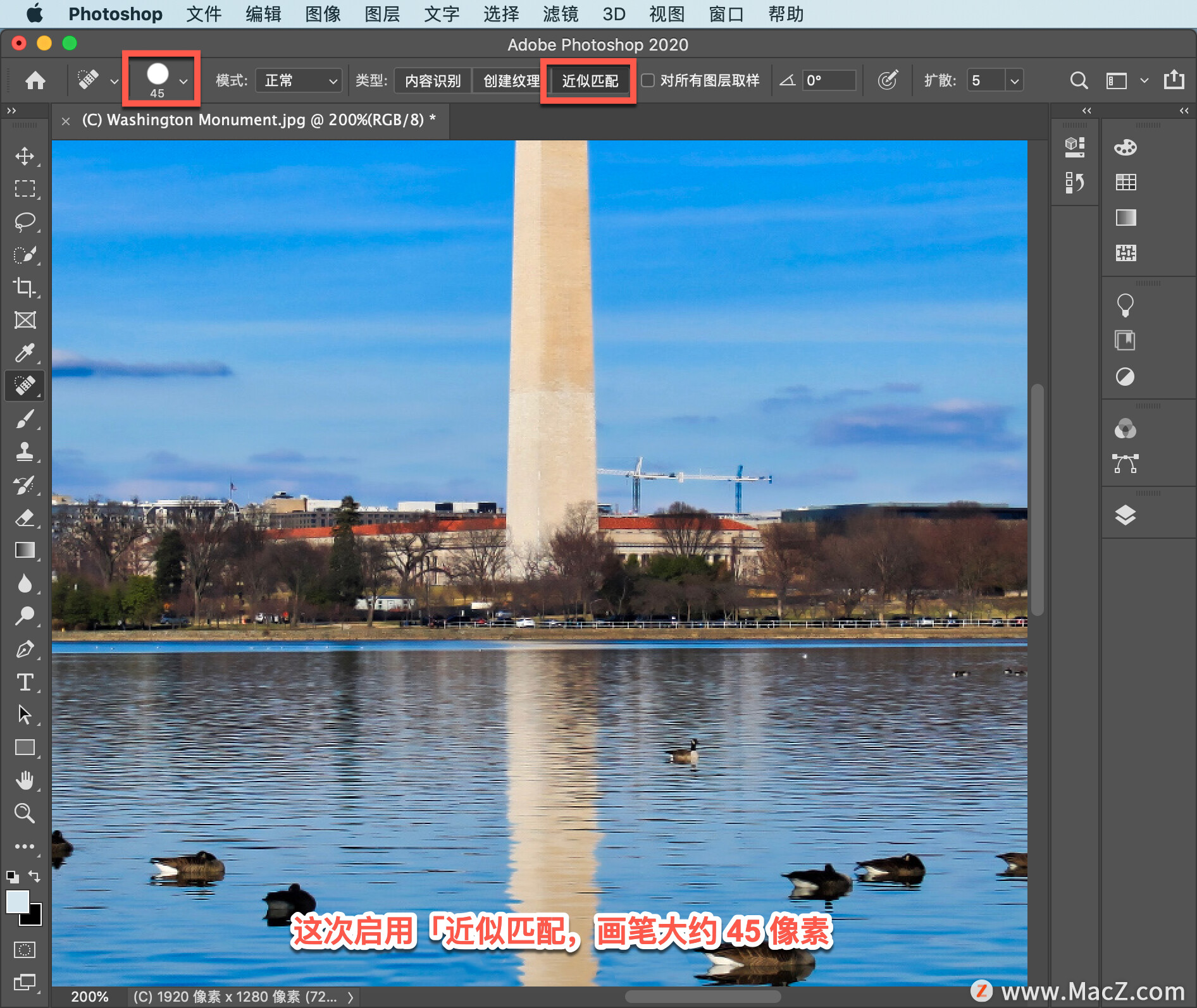Select the 近似匹配 type button

point(590,80)
